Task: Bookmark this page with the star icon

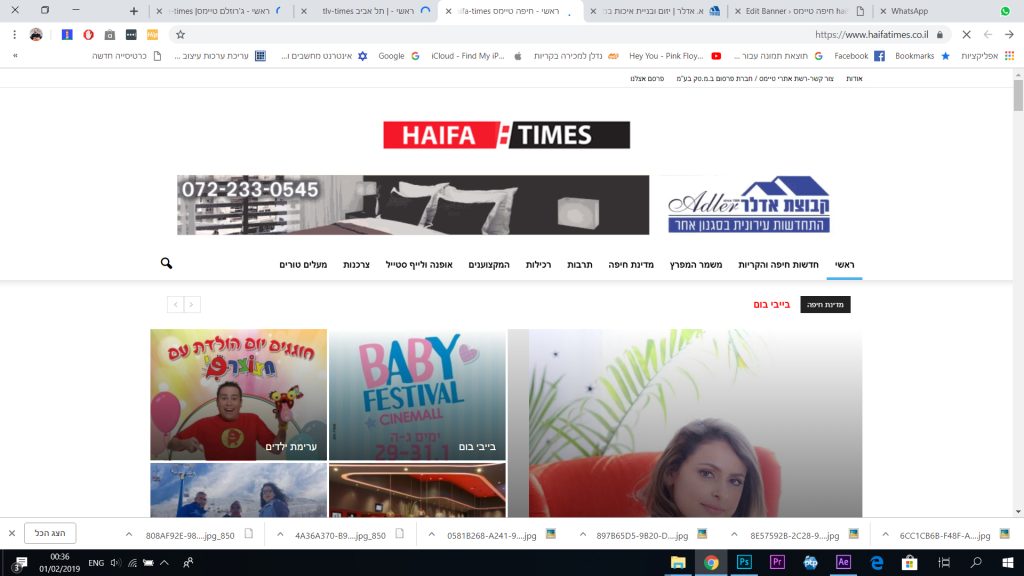Action: (180, 34)
